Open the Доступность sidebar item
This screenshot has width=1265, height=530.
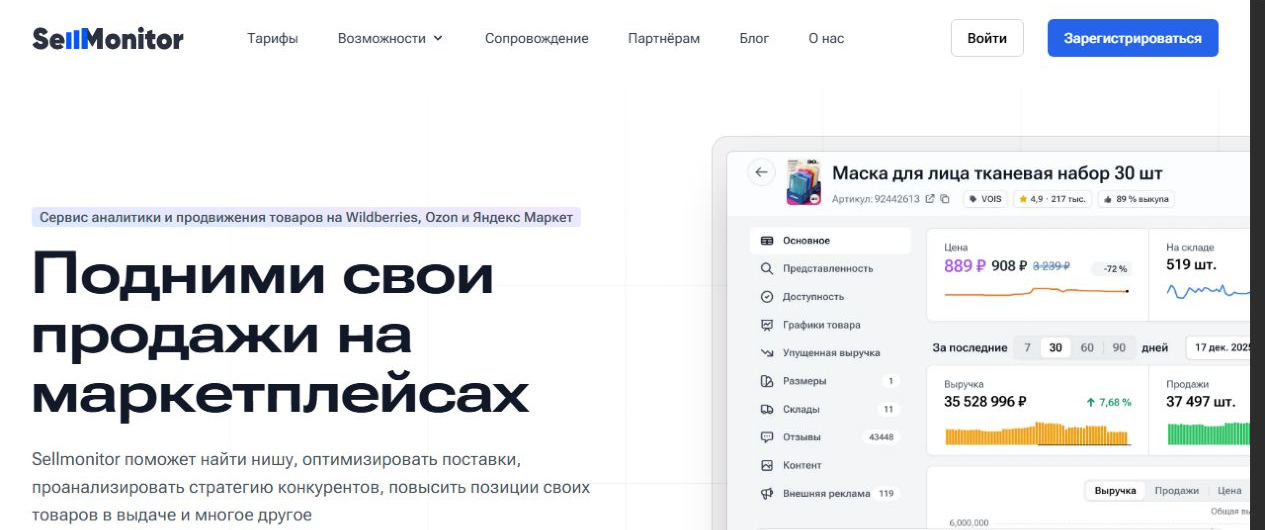[830, 297]
